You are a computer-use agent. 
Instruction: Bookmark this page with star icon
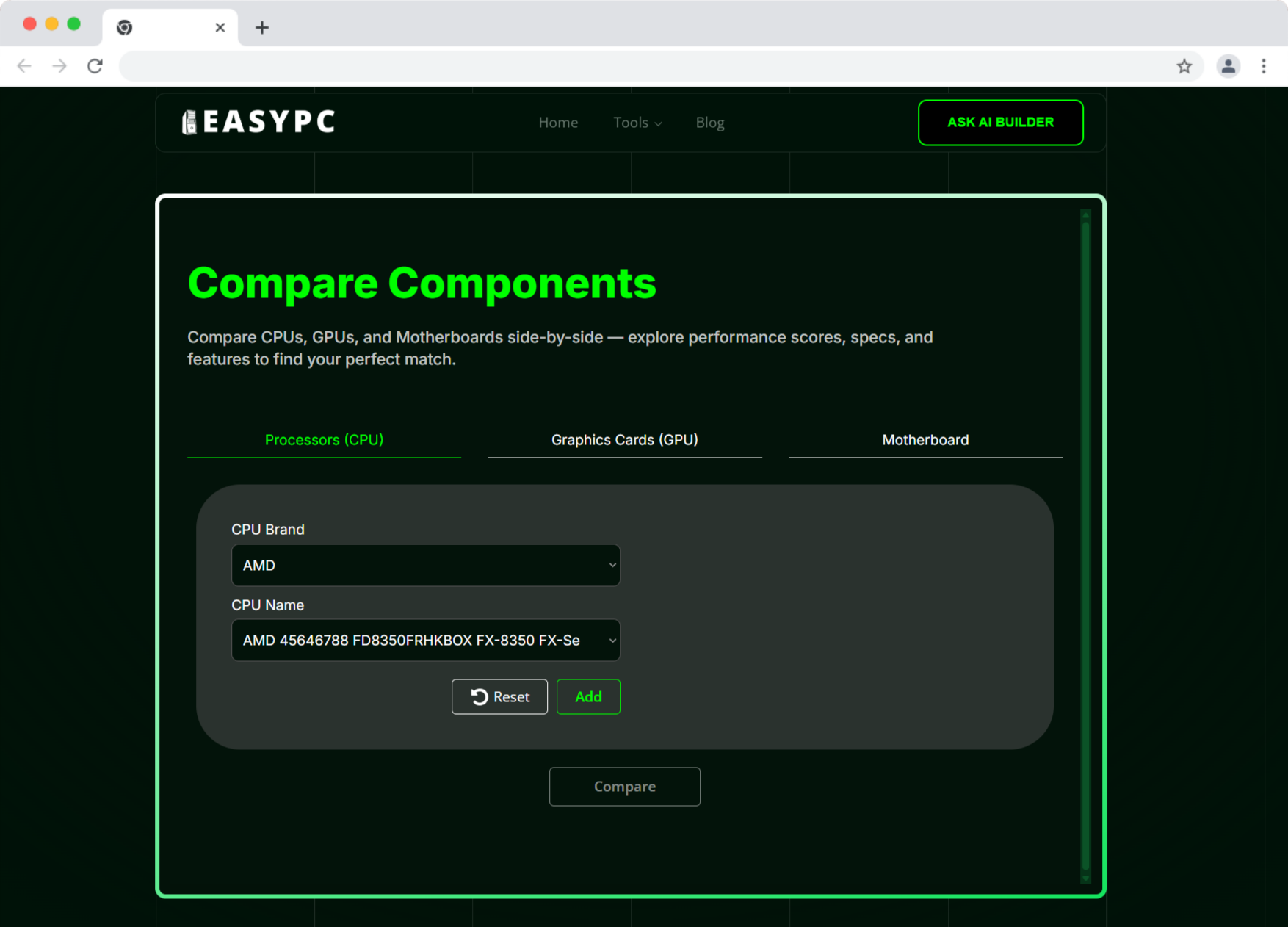(x=1184, y=66)
